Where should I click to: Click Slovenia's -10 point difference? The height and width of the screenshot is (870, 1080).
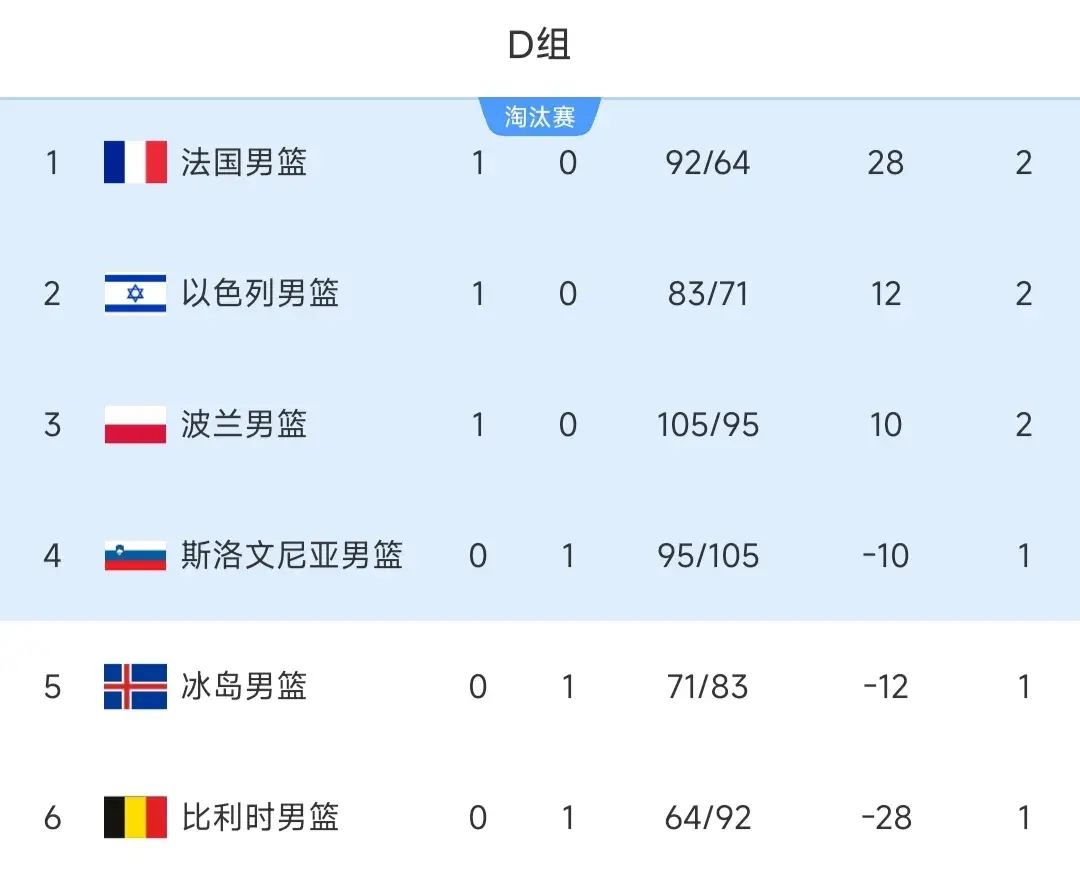(x=886, y=556)
